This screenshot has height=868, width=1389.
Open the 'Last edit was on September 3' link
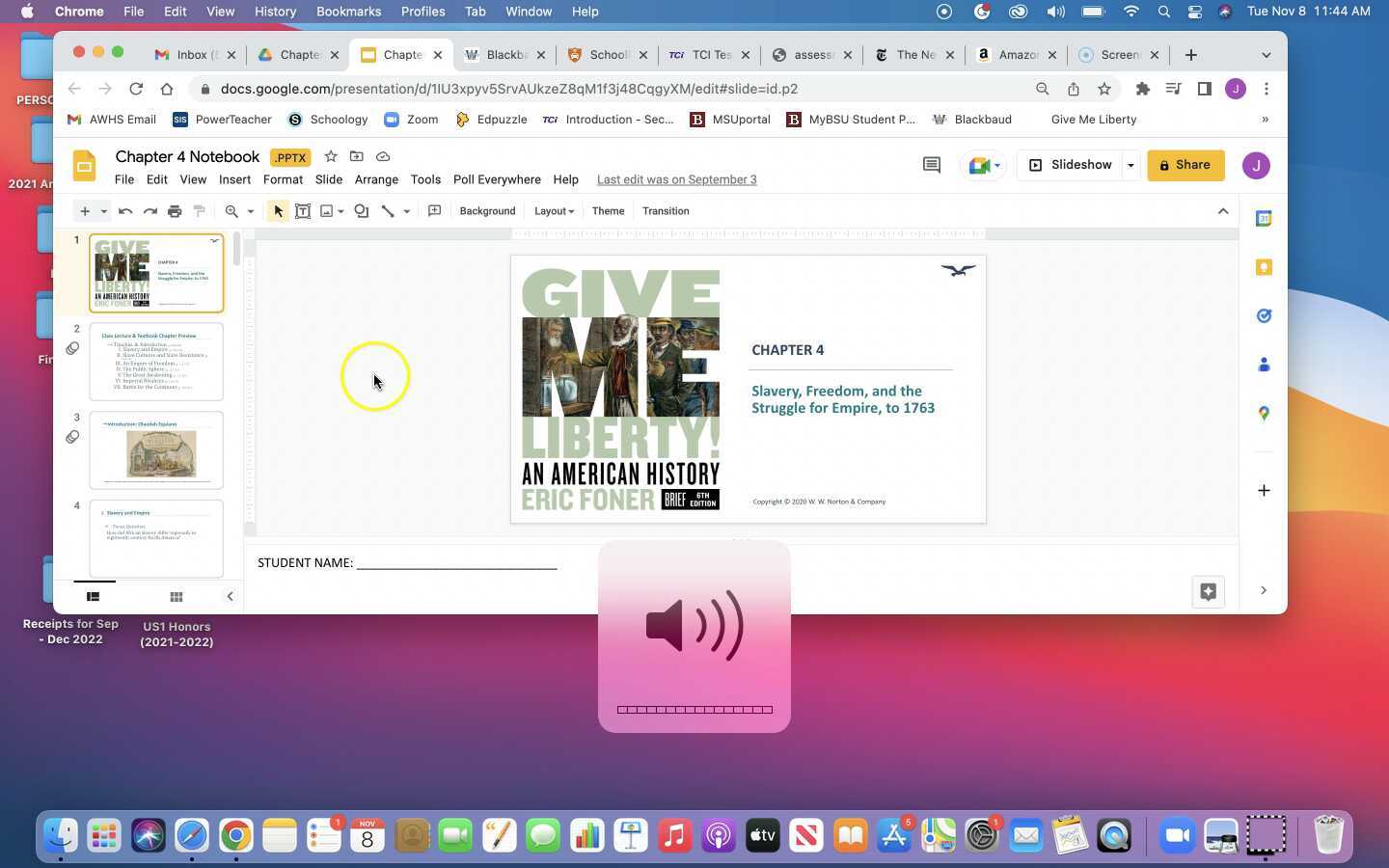pos(676,179)
